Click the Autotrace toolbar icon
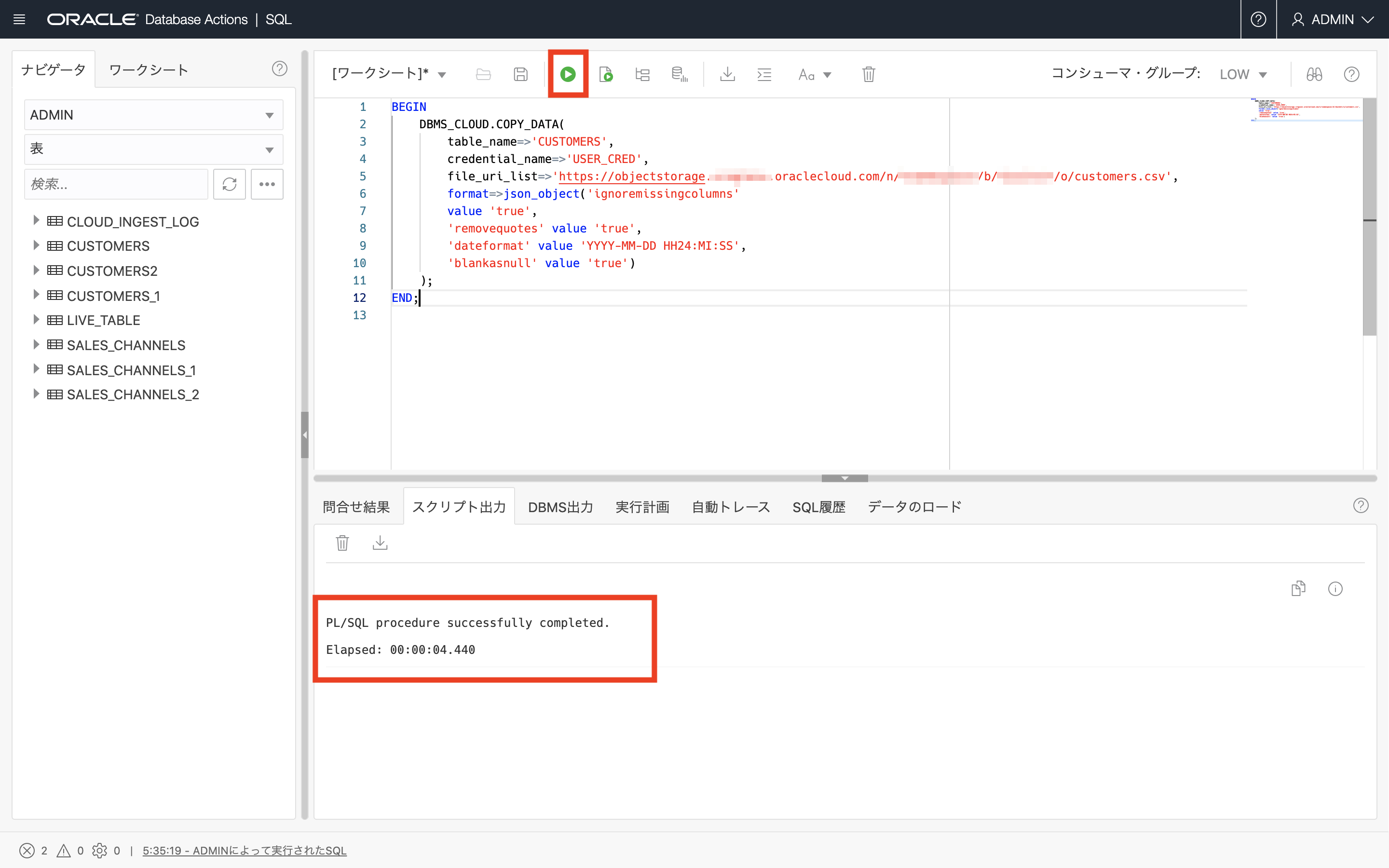This screenshot has height=868, width=1389. point(680,74)
